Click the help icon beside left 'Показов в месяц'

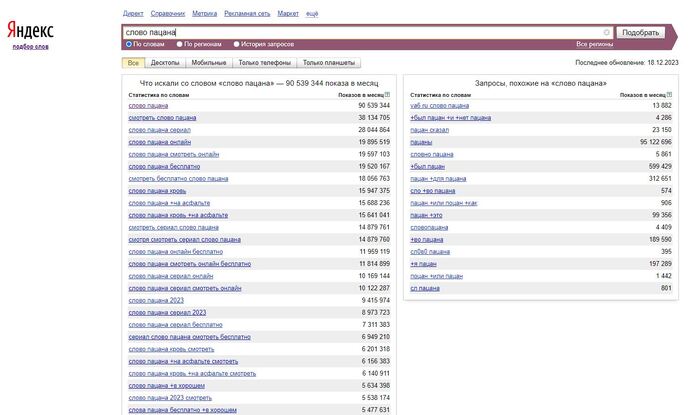pyautogui.click(x=388, y=94)
